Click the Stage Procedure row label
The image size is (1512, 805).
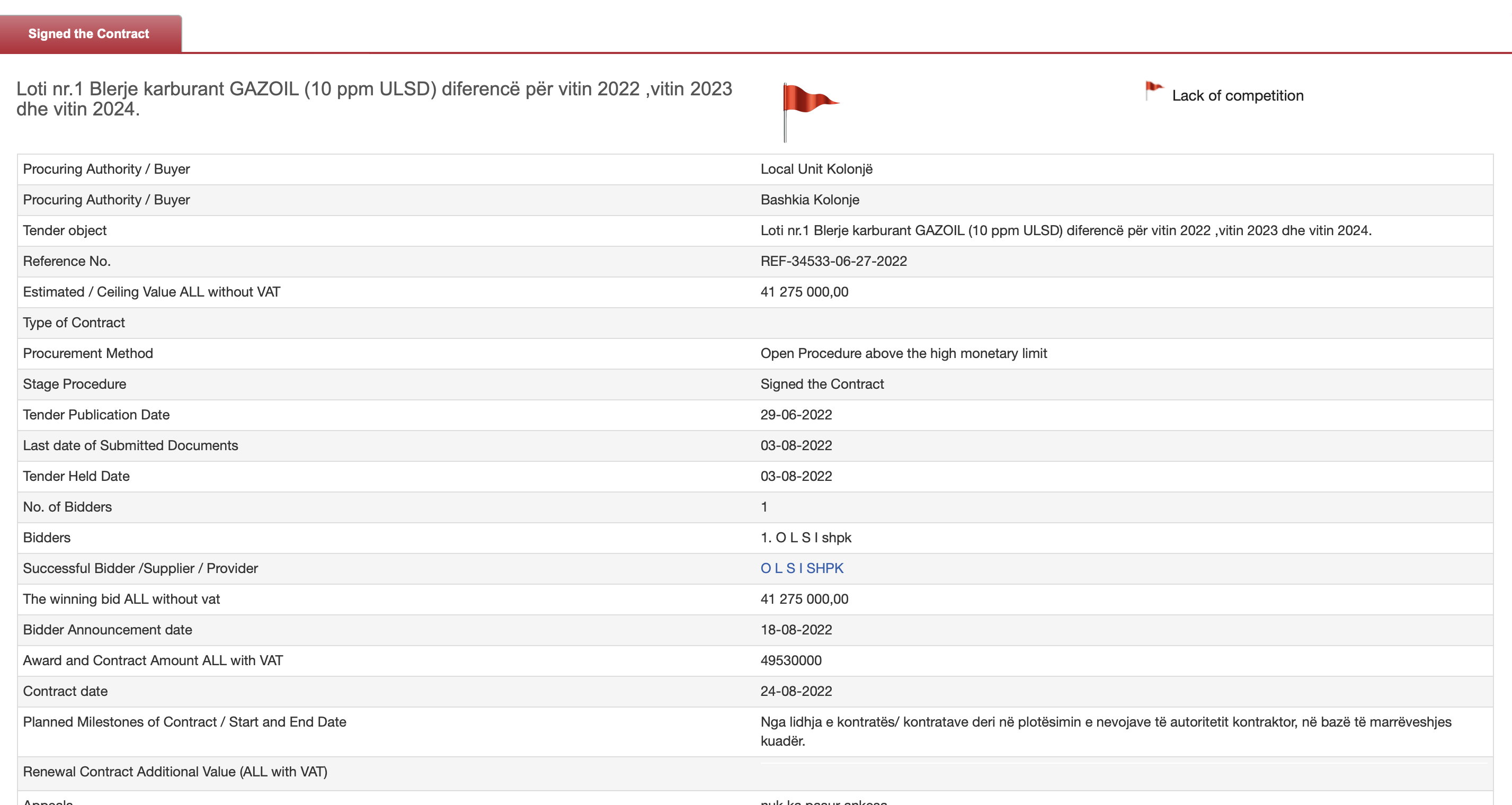coord(75,384)
